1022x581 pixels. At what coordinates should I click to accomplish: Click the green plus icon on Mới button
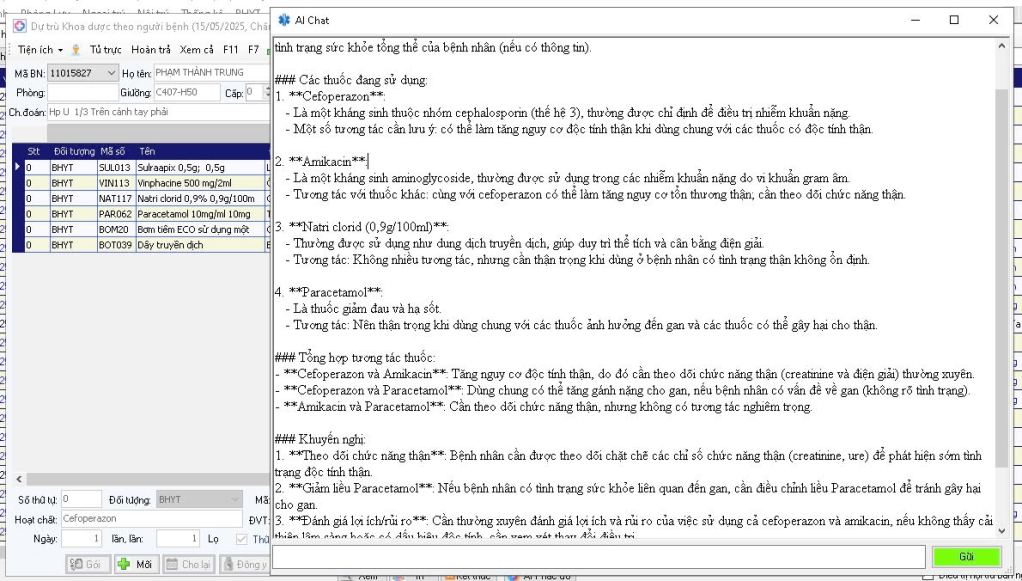tap(123, 564)
